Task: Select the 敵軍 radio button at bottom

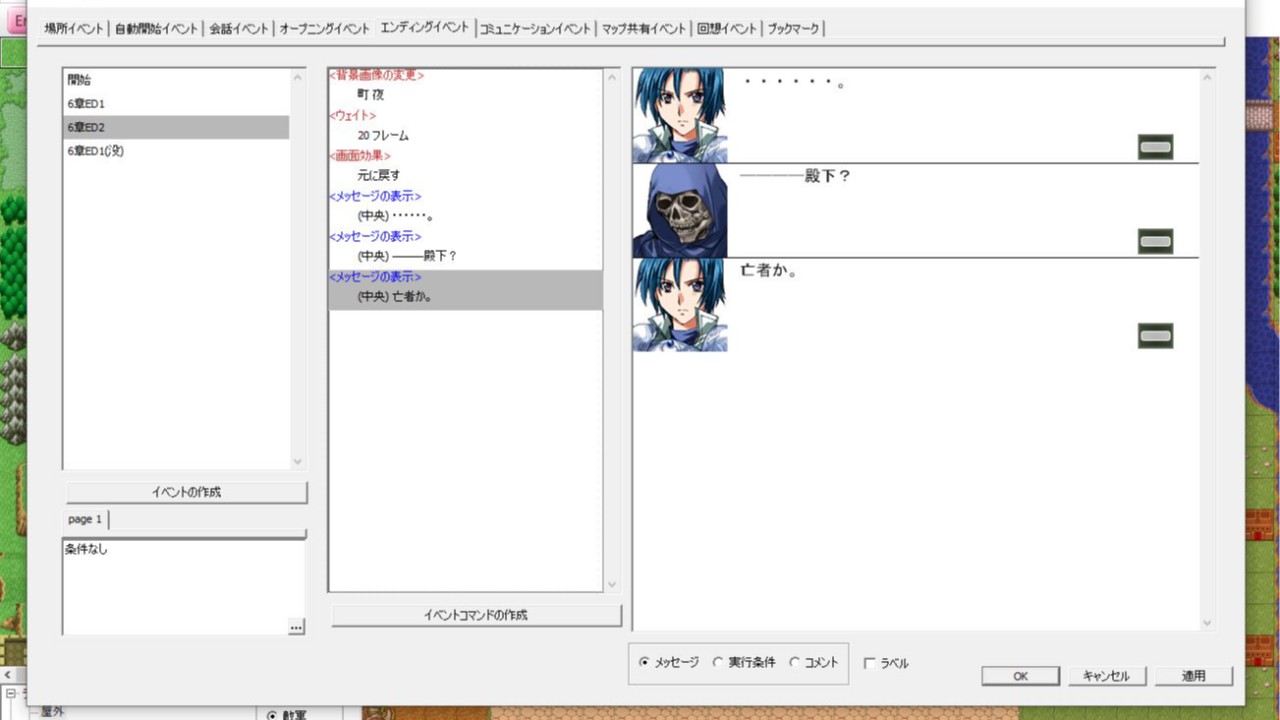Action: coord(272,714)
